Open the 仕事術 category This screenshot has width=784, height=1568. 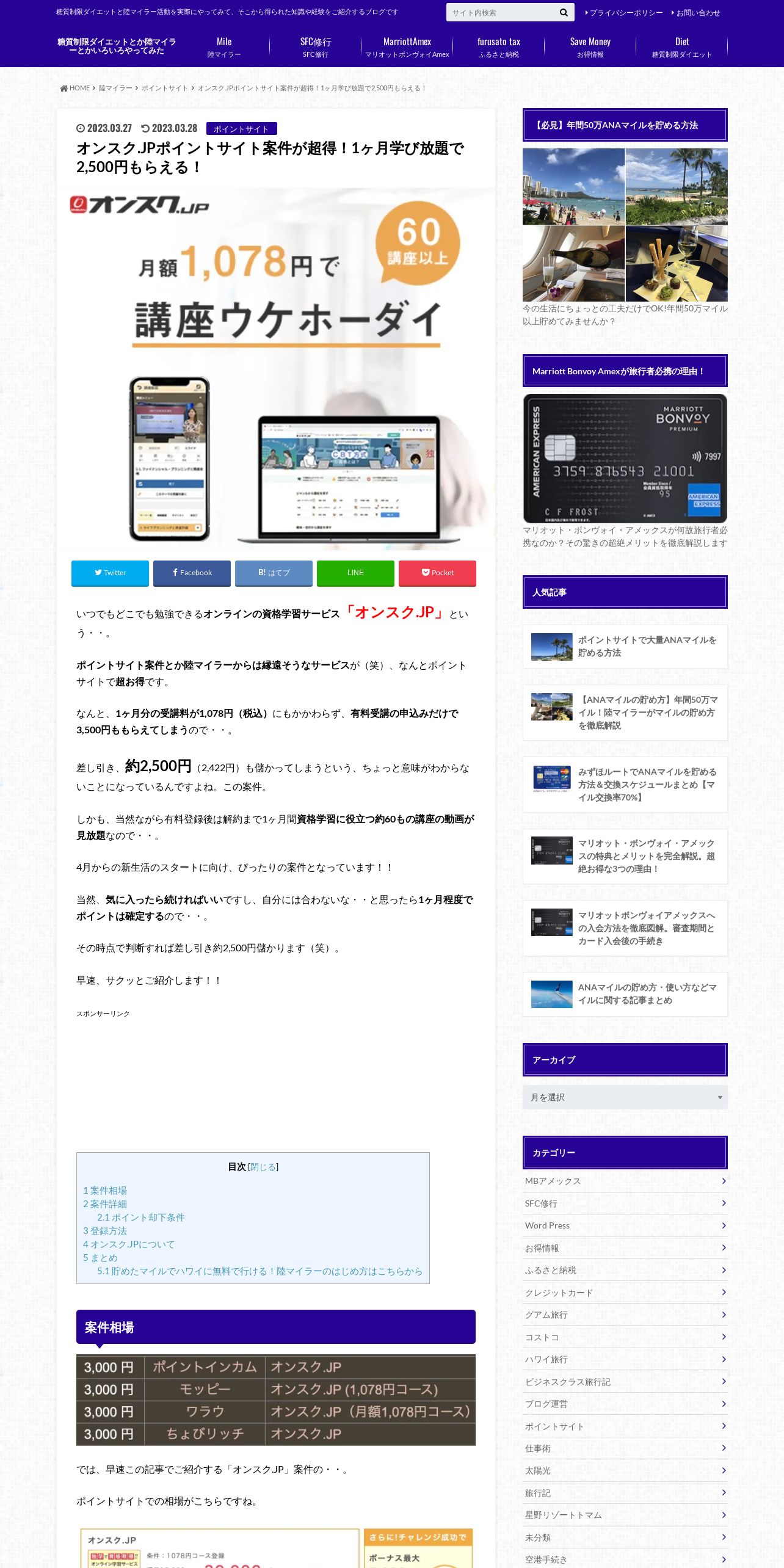point(625,1448)
